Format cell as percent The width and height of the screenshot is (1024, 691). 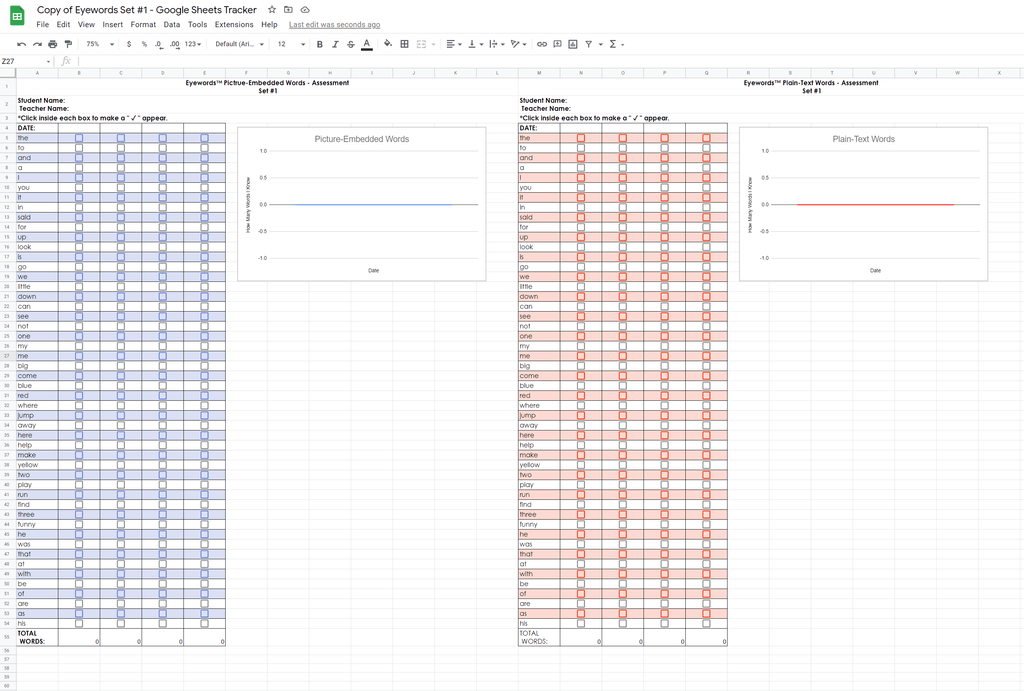[x=144, y=44]
